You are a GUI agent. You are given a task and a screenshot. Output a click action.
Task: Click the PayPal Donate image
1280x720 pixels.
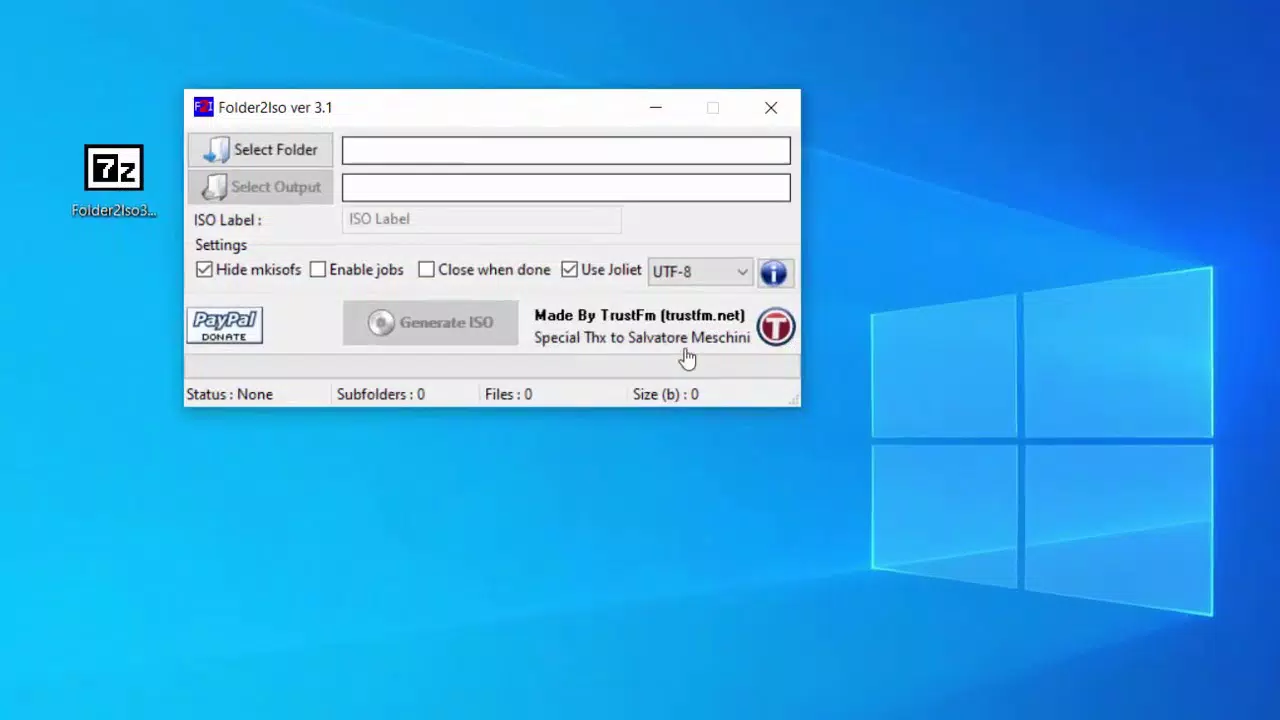(x=225, y=325)
